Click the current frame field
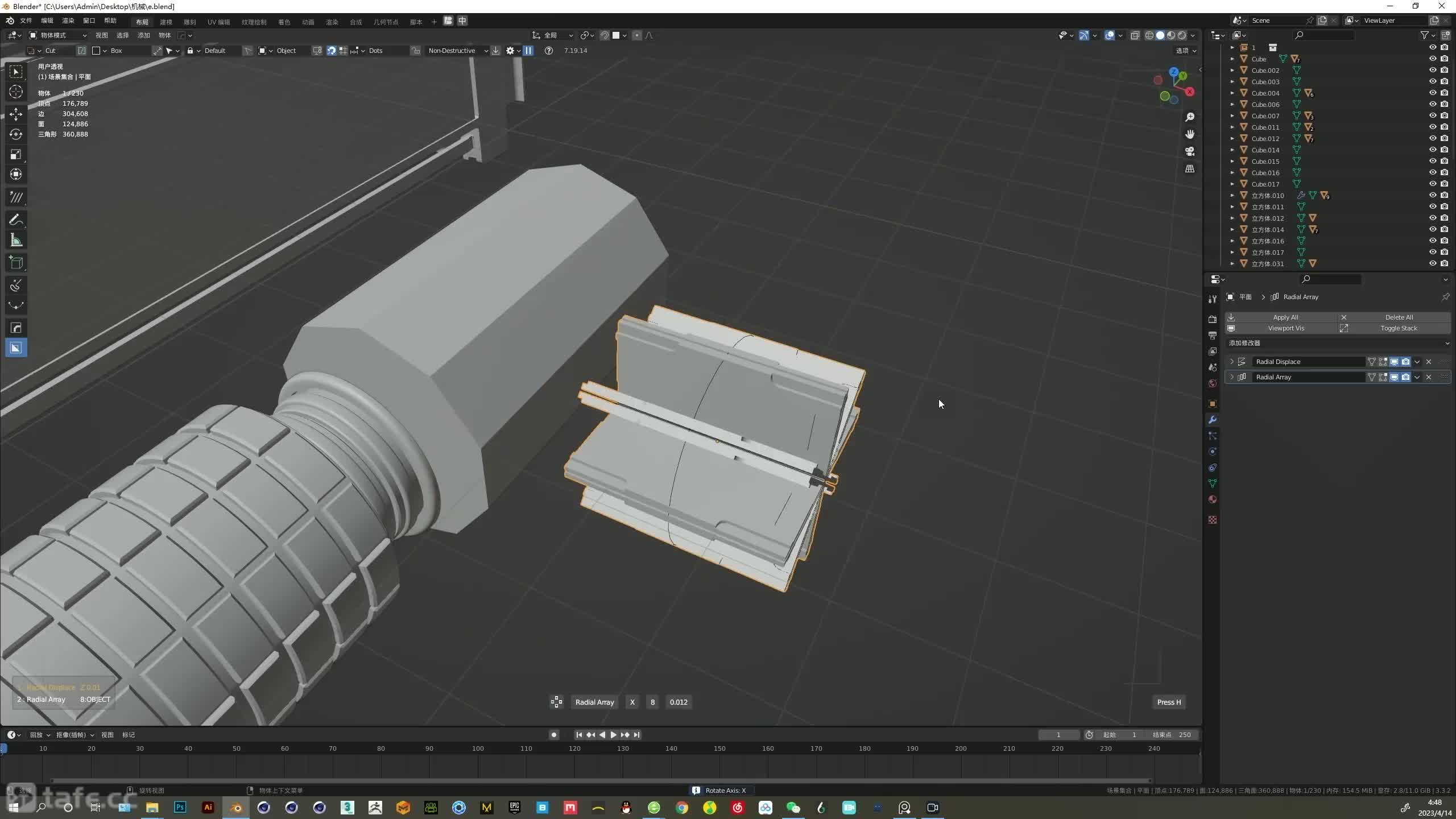Screen dimensions: 1456x819 [x=1058, y=735]
